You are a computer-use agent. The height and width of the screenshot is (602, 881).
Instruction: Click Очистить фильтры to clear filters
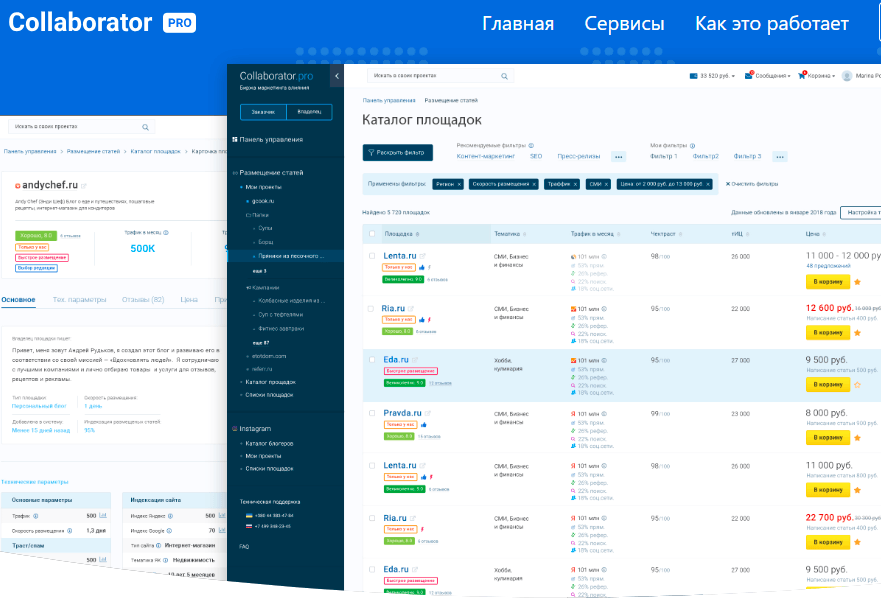tap(752, 184)
